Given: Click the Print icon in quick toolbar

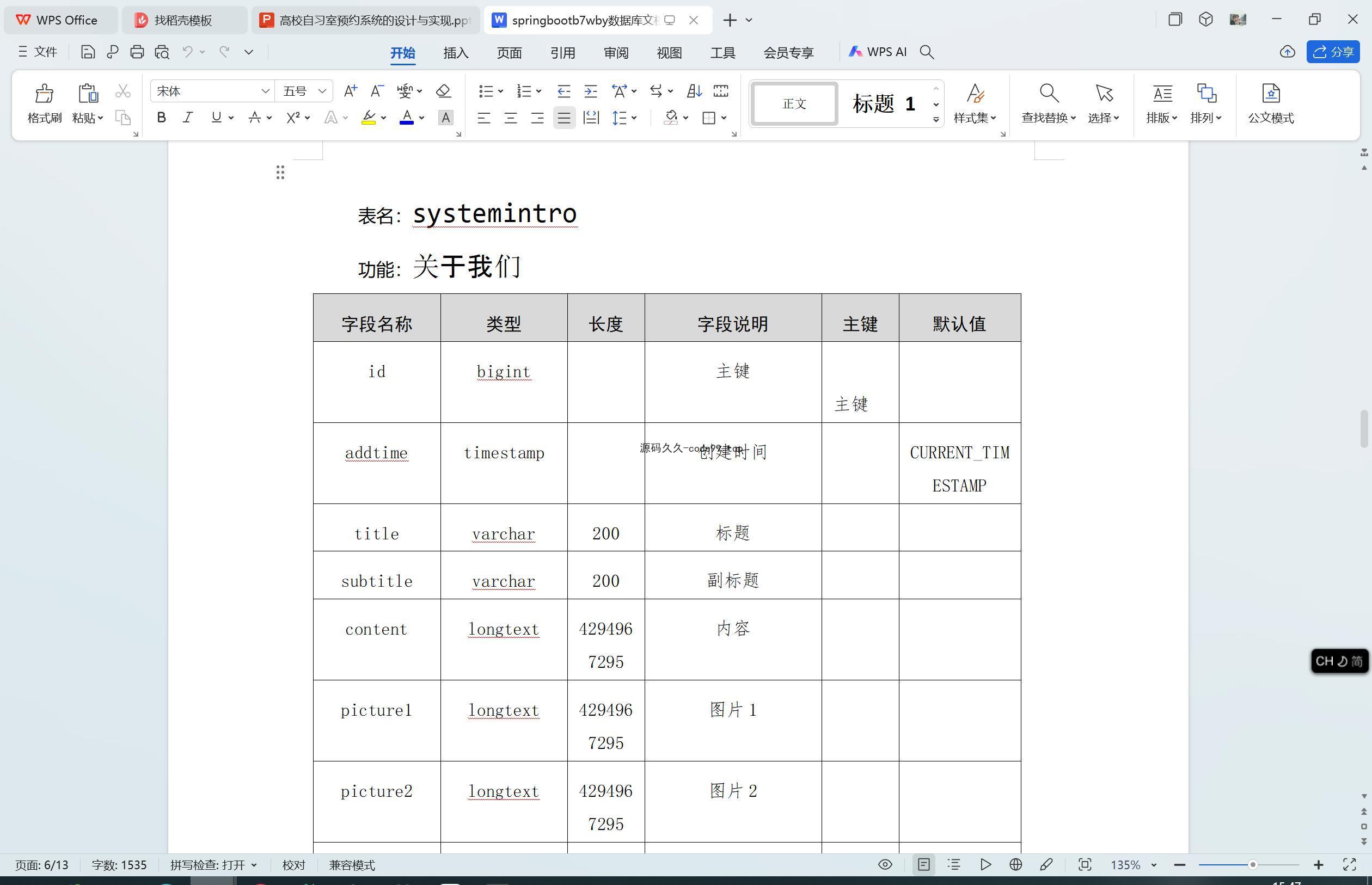Looking at the screenshot, I should [x=137, y=52].
